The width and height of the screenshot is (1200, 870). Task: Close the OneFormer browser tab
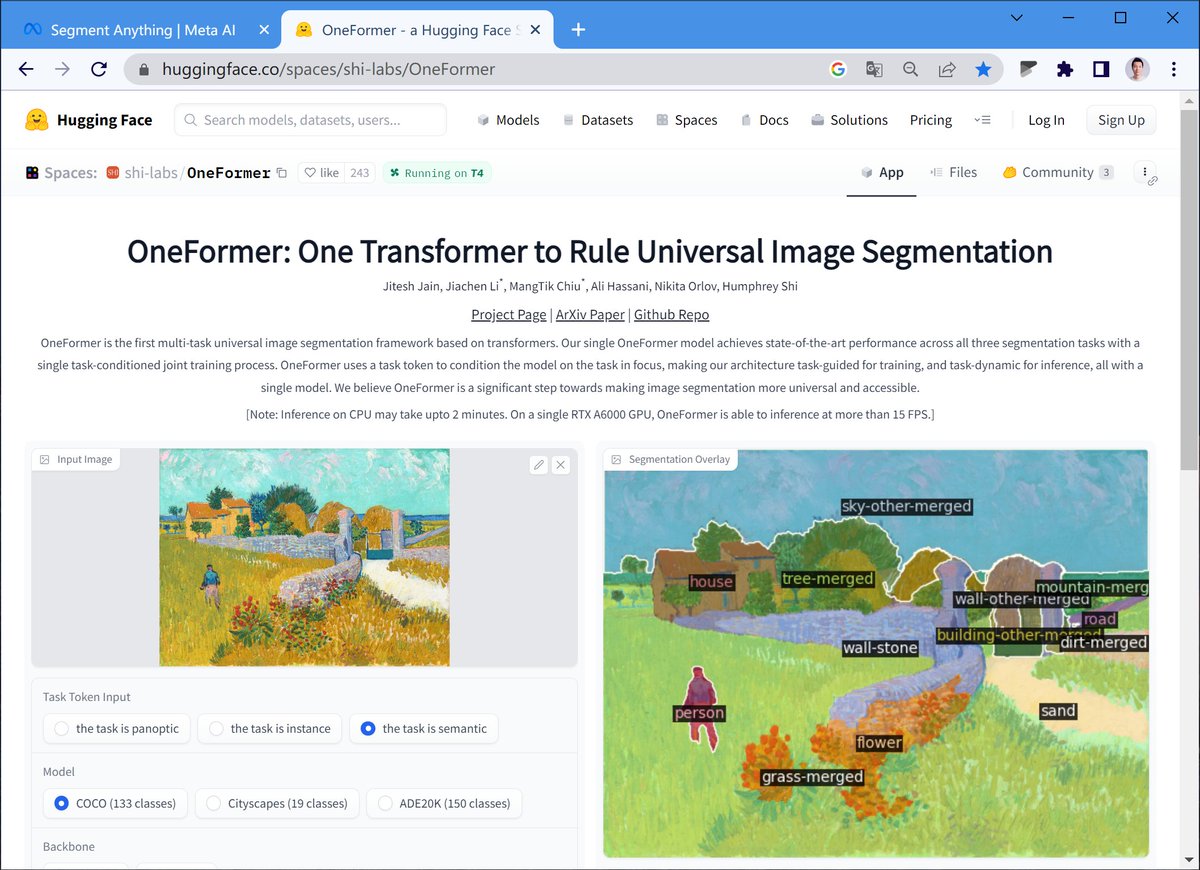point(538,30)
